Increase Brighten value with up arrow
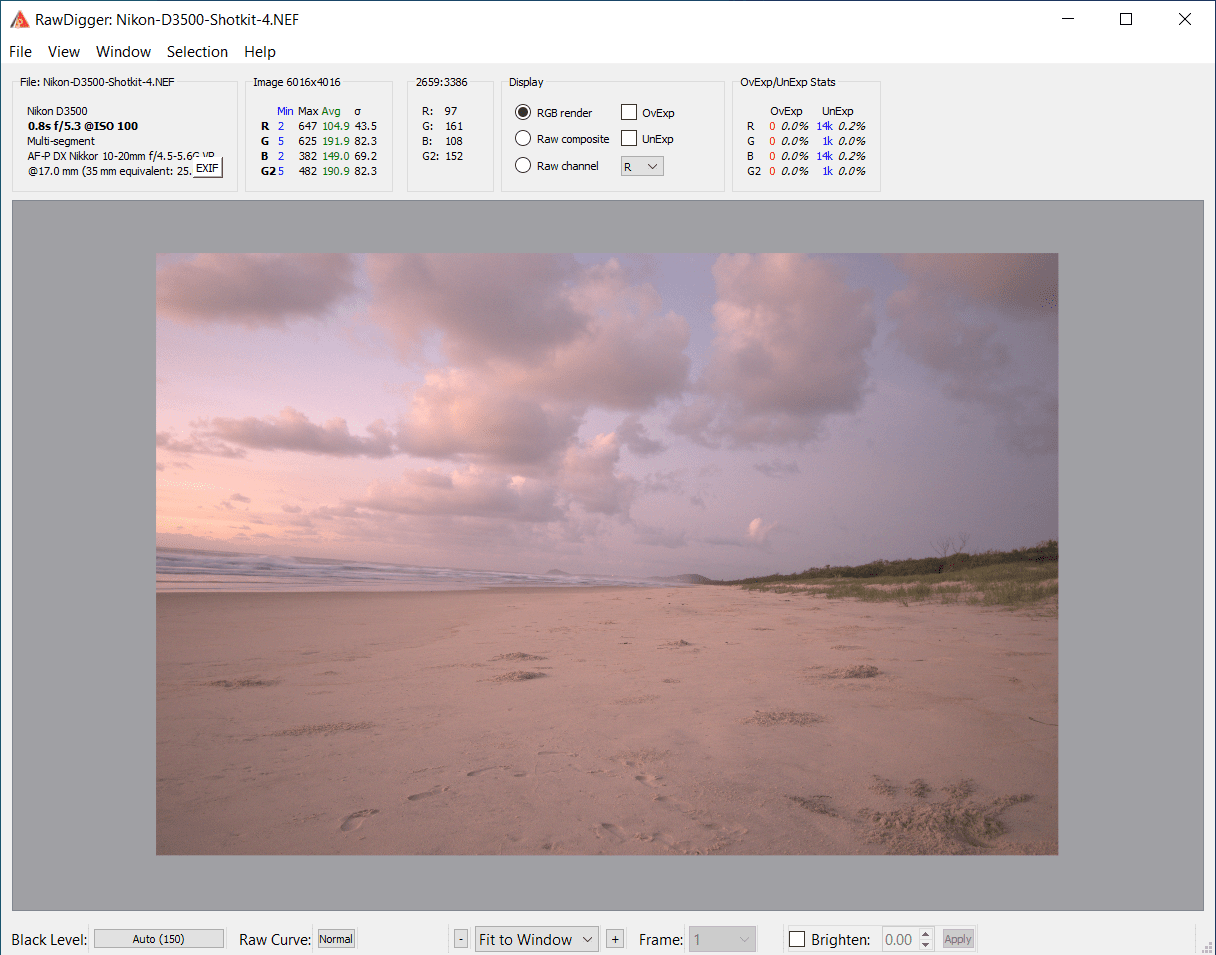1216x955 pixels. click(926, 934)
